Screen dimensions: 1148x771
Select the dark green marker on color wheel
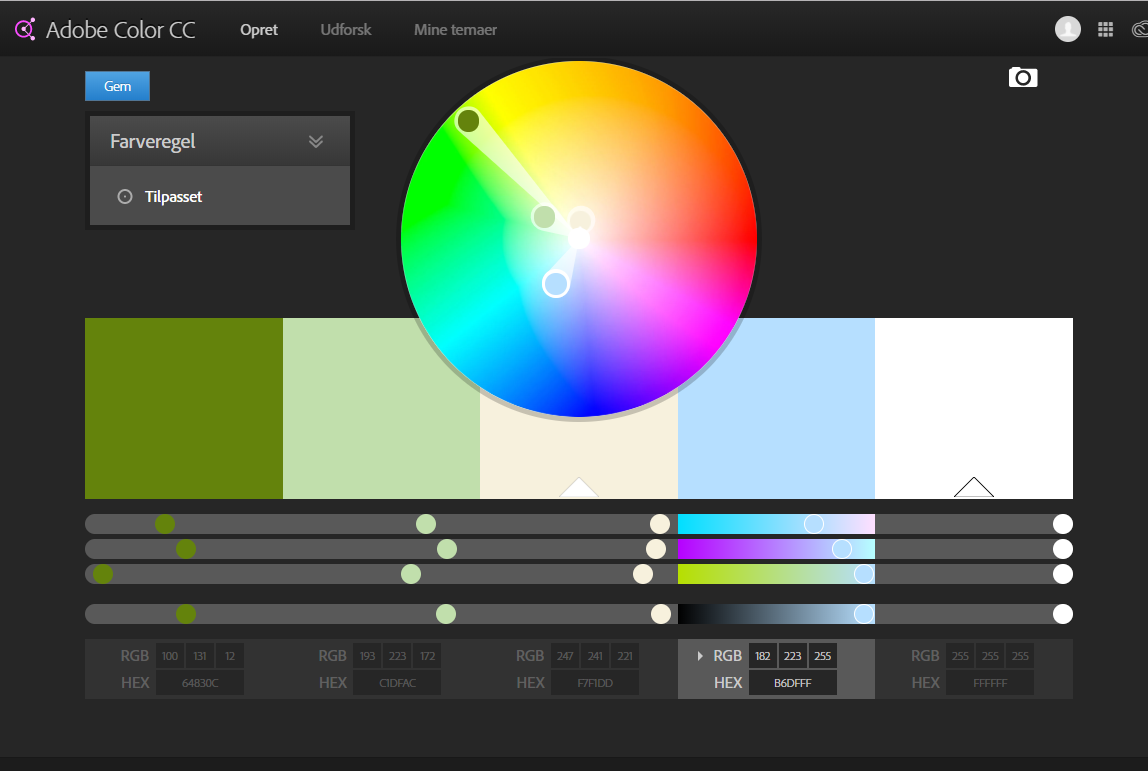(468, 121)
